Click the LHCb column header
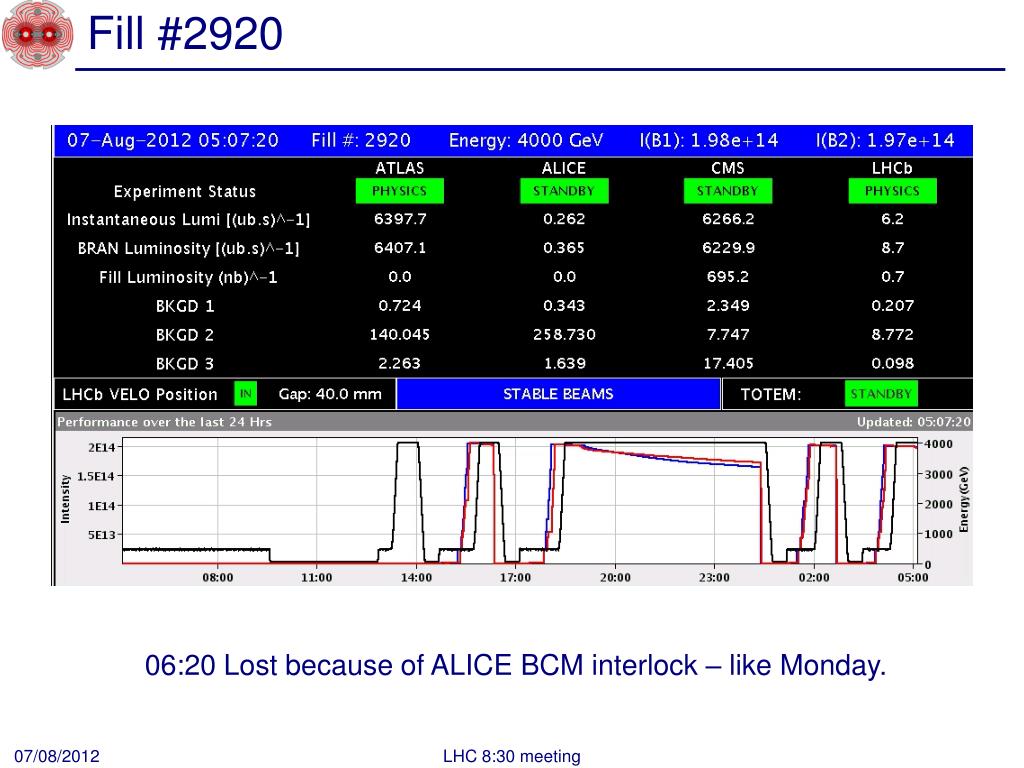Image resolution: width=1024 pixels, height=768 pixels. (892, 168)
